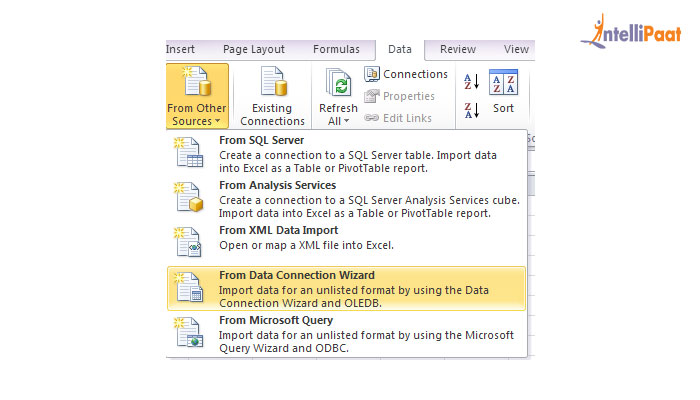Collapse the From Other Sources dropdown arrow

tap(217, 121)
